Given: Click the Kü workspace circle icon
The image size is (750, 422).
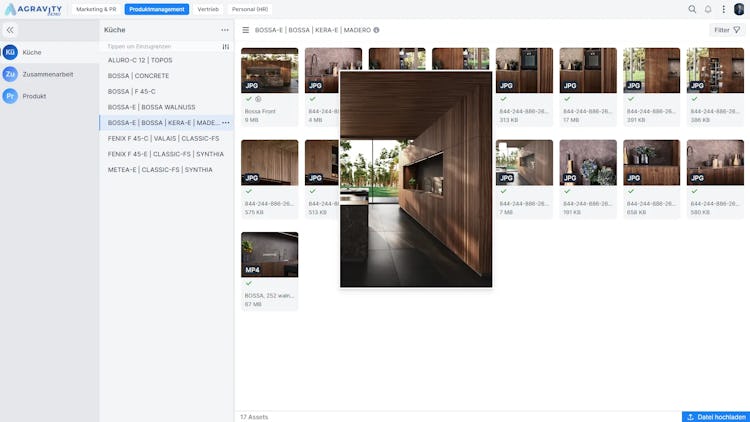Looking at the screenshot, I should coord(10,52).
